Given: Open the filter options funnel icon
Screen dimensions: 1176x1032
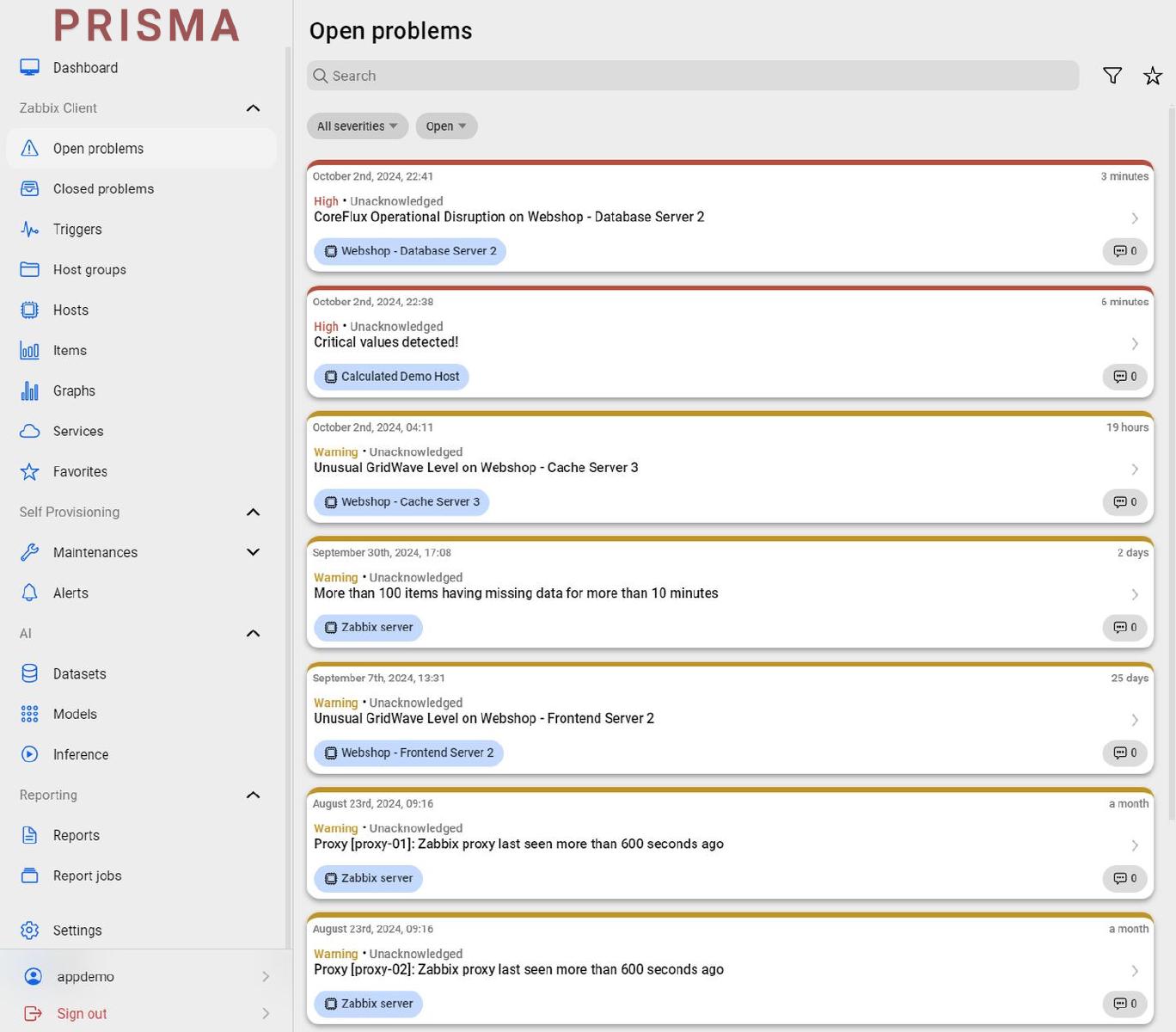Looking at the screenshot, I should pyautogui.click(x=1112, y=76).
